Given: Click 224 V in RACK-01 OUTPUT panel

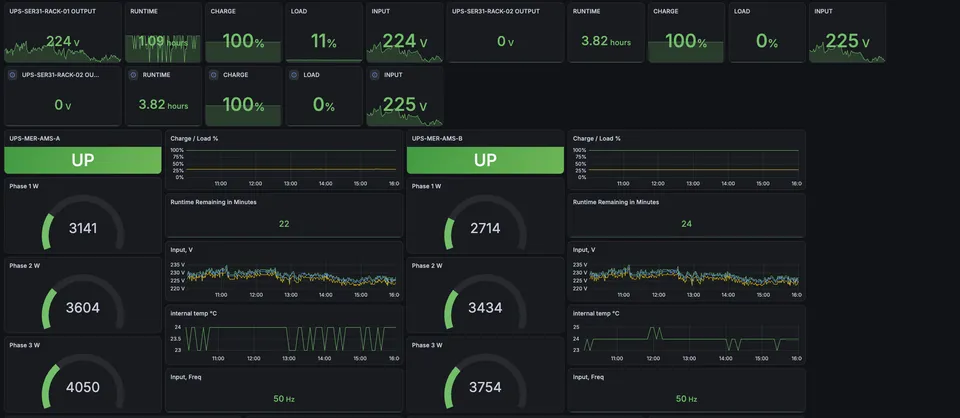Looking at the screenshot, I should coord(62,42).
